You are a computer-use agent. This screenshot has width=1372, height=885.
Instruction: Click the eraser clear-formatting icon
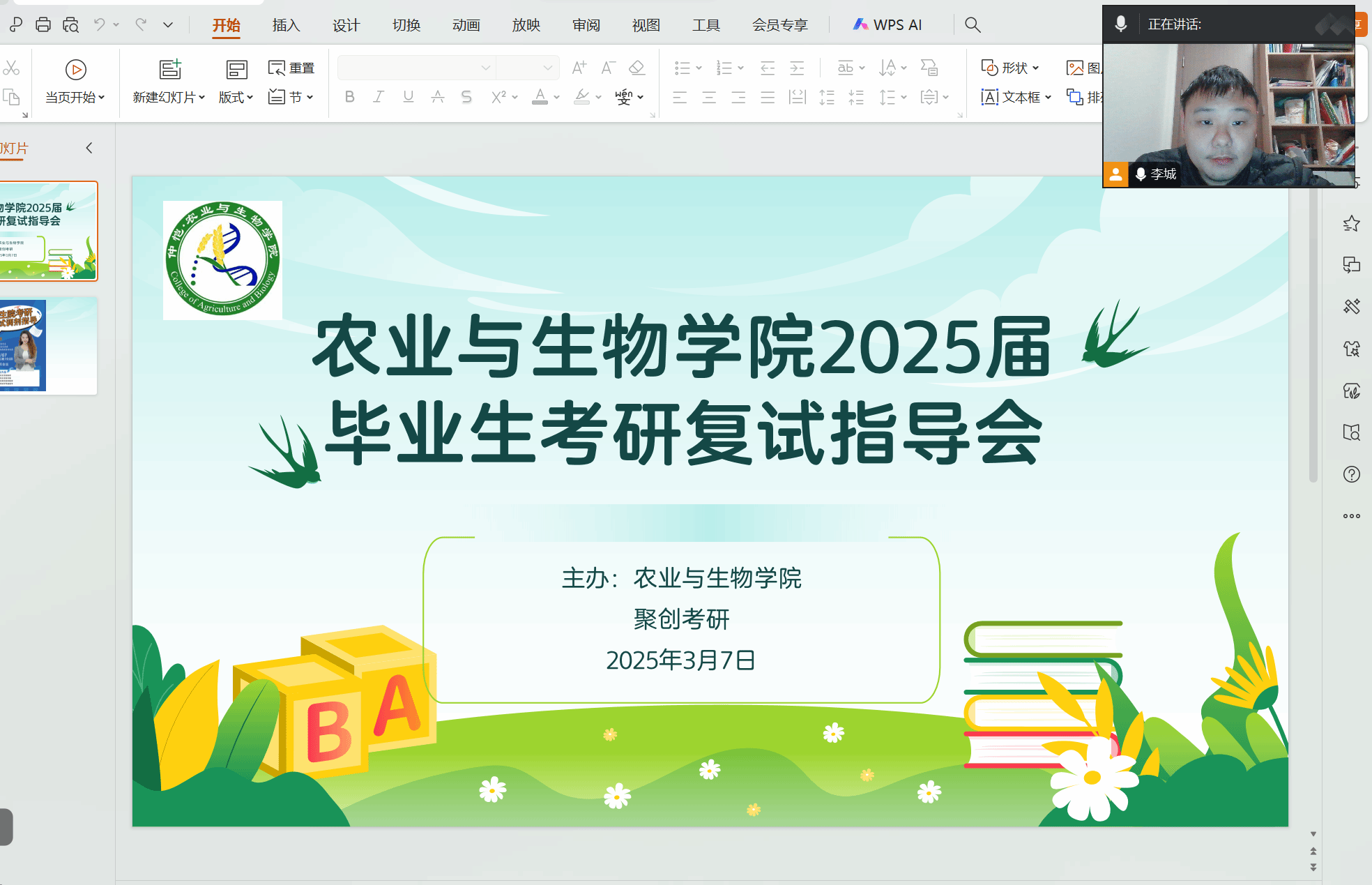(x=636, y=68)
